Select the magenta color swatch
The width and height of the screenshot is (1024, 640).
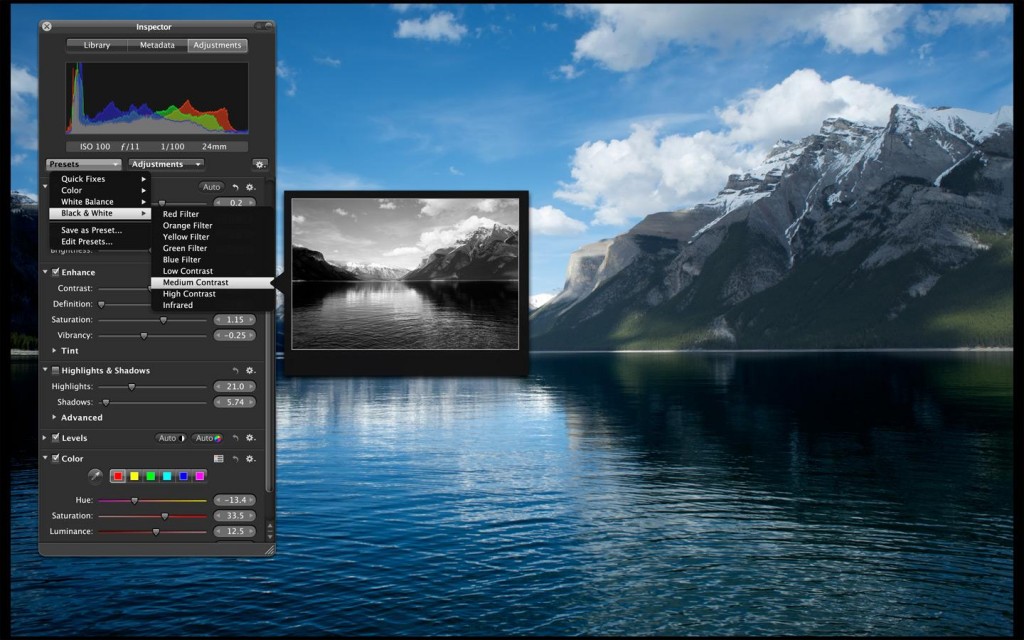[199, 476]
